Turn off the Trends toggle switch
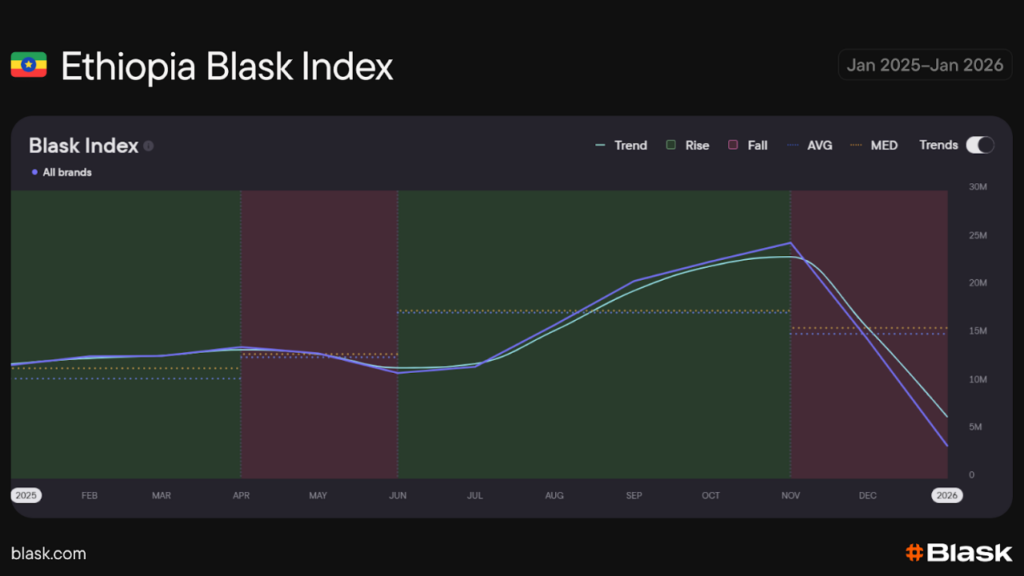Image resolution: width=1024 pixels, height=576 pixels. pyautogui.click(x=980, y=145)
